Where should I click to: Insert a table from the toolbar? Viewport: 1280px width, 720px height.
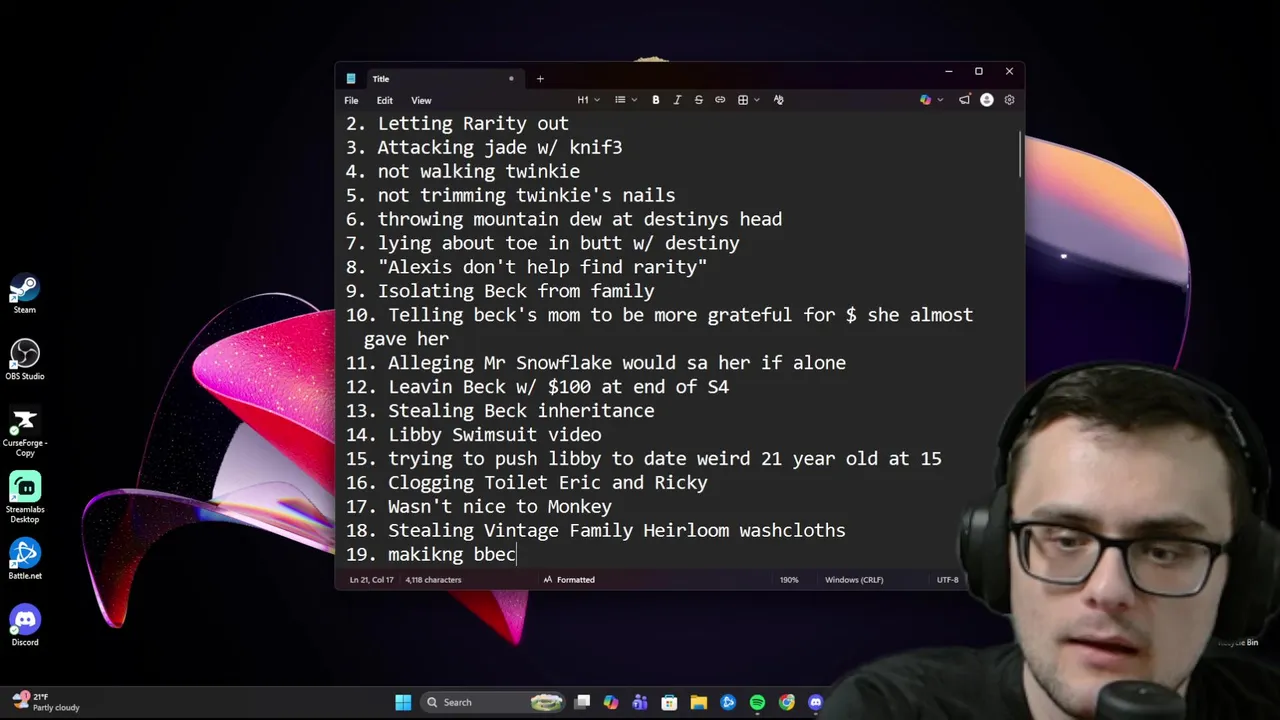click(x=743, y=100)
